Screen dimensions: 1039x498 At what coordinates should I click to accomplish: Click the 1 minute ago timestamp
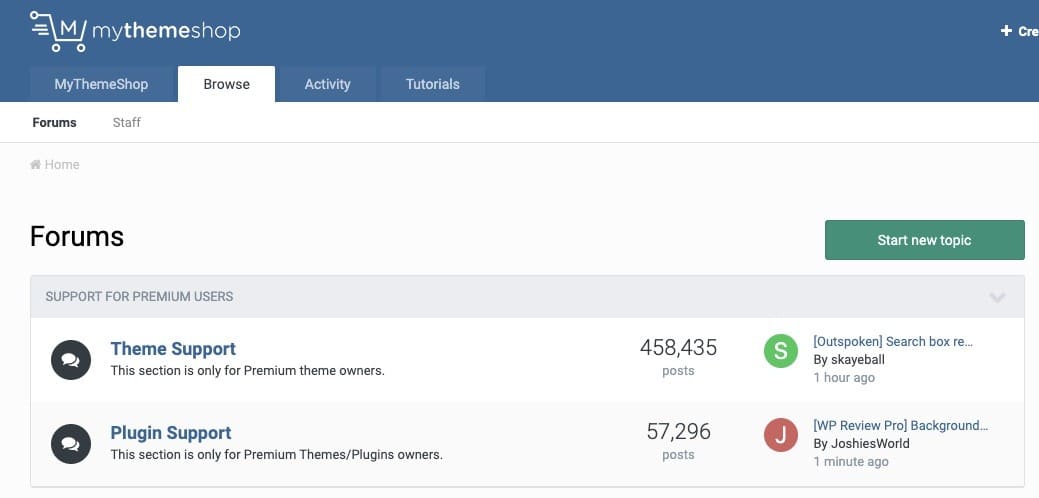click(851, 462)
